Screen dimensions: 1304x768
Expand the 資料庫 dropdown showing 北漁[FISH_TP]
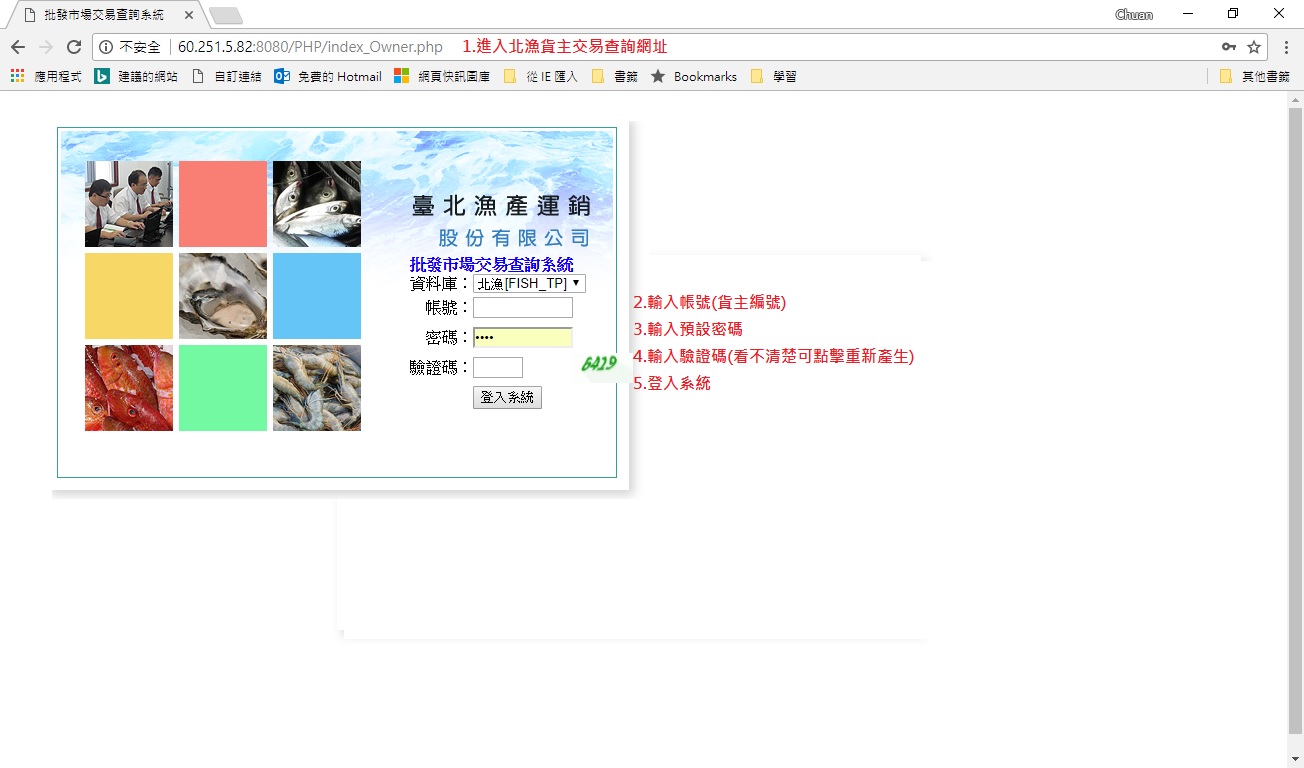point(529,284)
